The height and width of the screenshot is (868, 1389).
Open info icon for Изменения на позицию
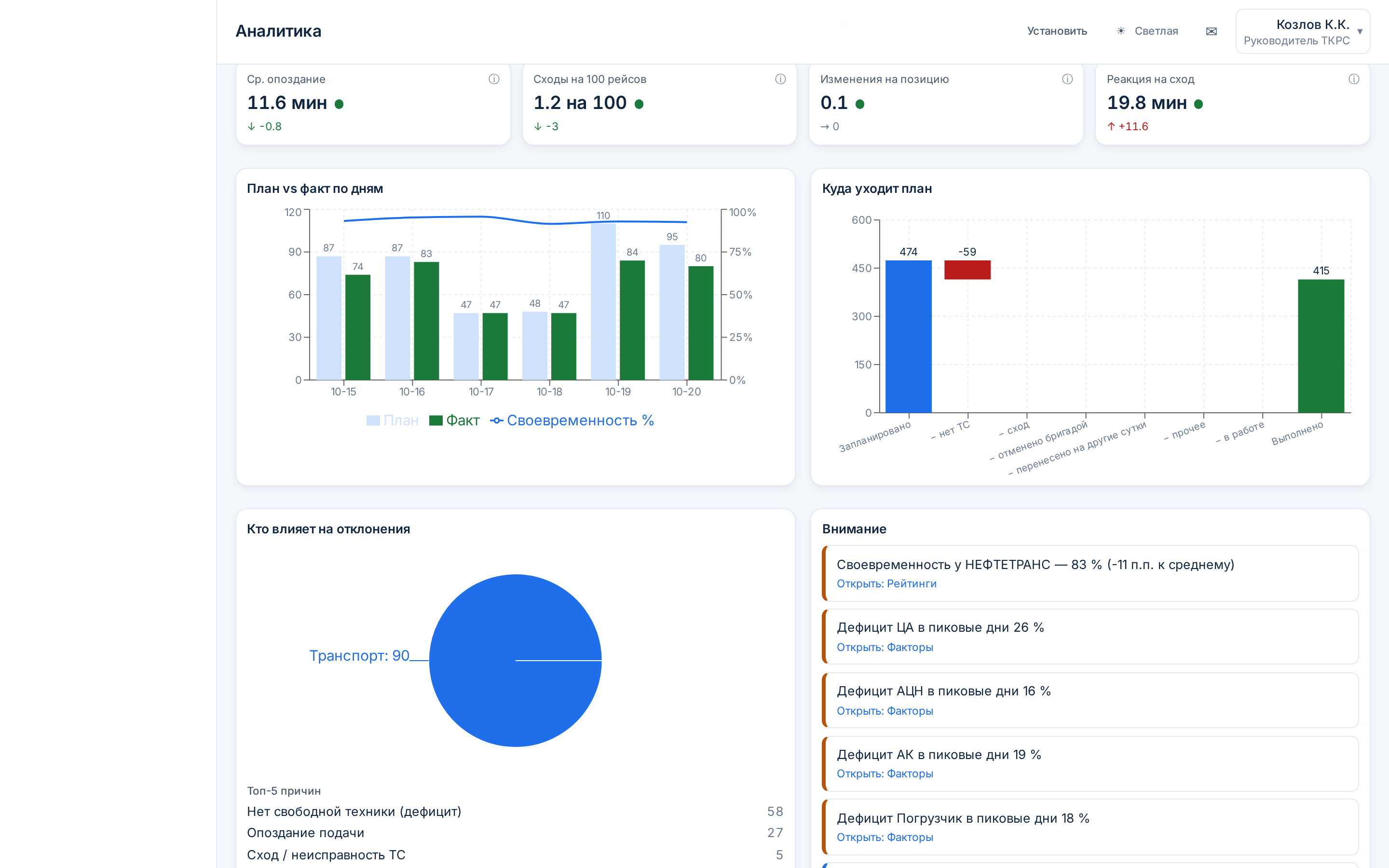pos(1067,79)
